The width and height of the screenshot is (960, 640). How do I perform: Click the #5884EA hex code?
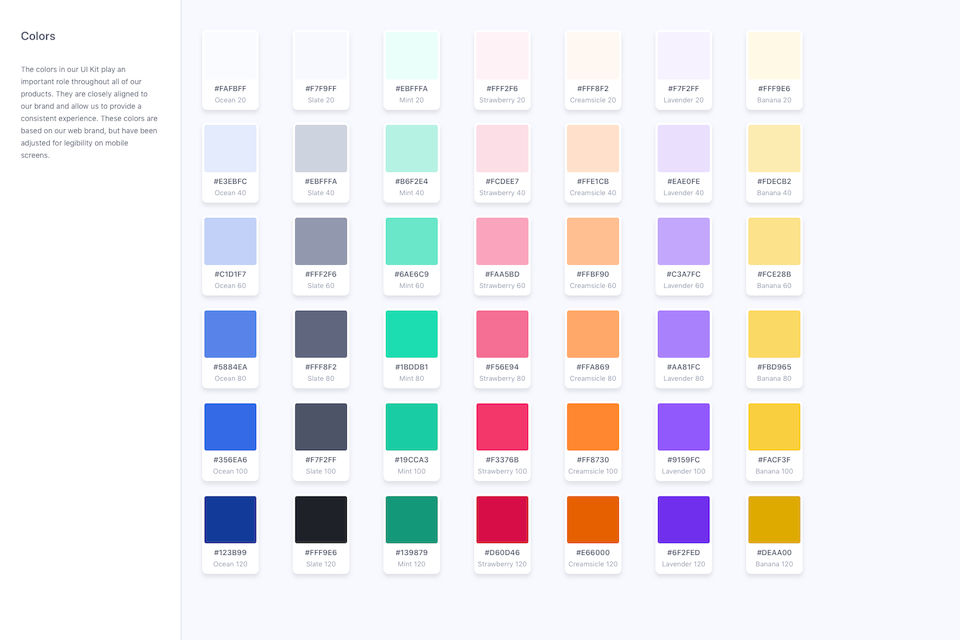pos(230,367)
